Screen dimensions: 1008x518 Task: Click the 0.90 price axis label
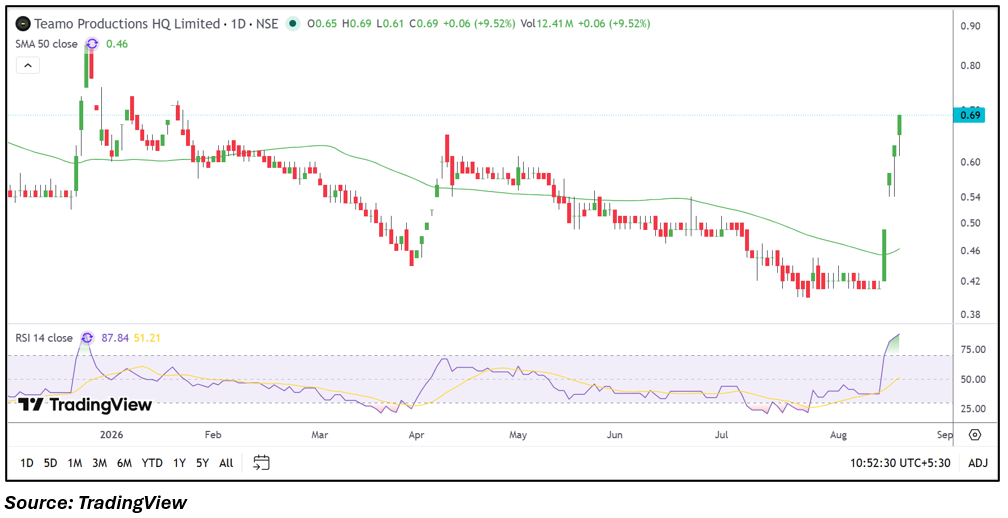click(969, 26)
